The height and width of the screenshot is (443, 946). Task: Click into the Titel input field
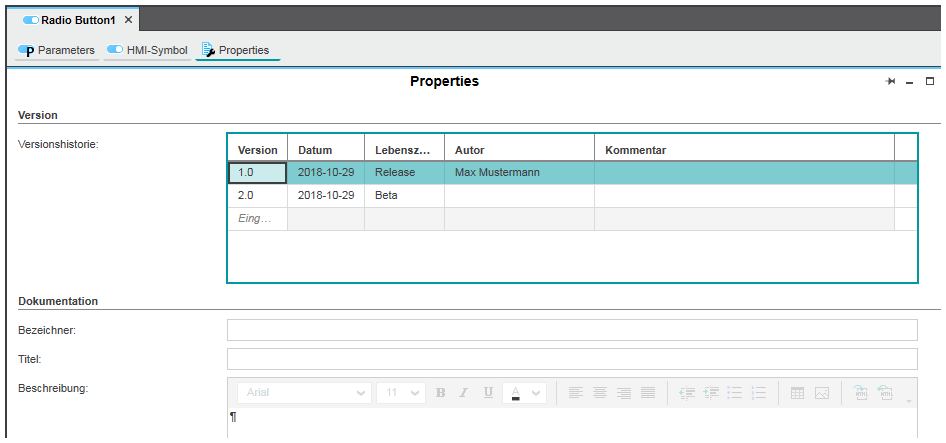click(x=572, y=359)
